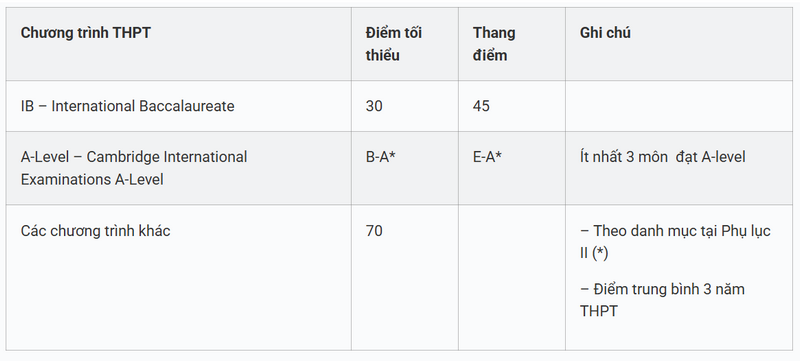Select 'Examinations A-Level' second line of text

tap(92, 179)
